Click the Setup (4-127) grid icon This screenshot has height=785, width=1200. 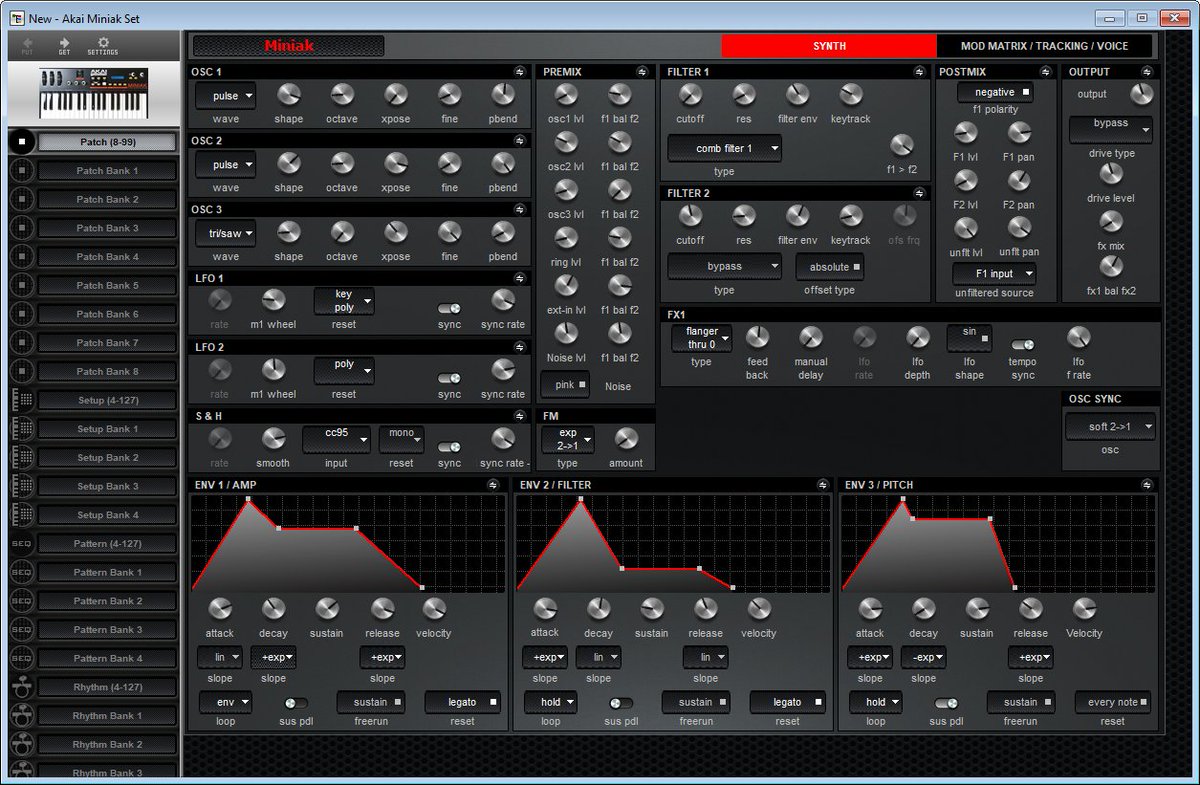[22, 400]
